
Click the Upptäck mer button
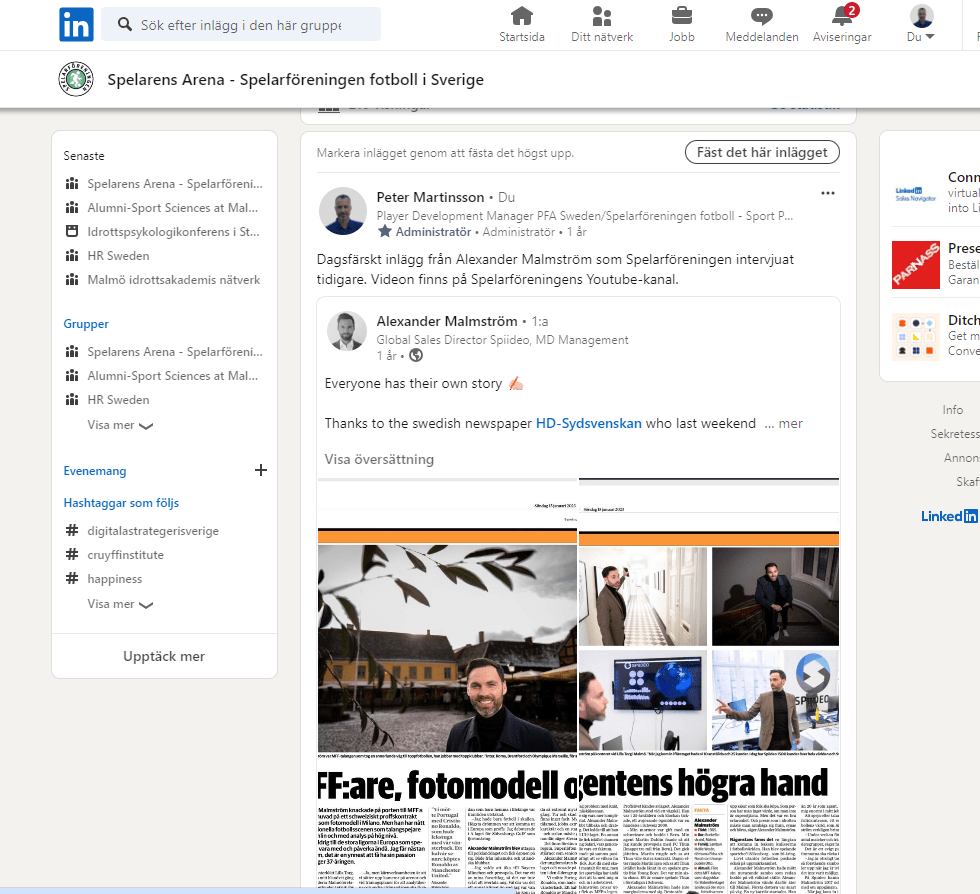point(164,656)
